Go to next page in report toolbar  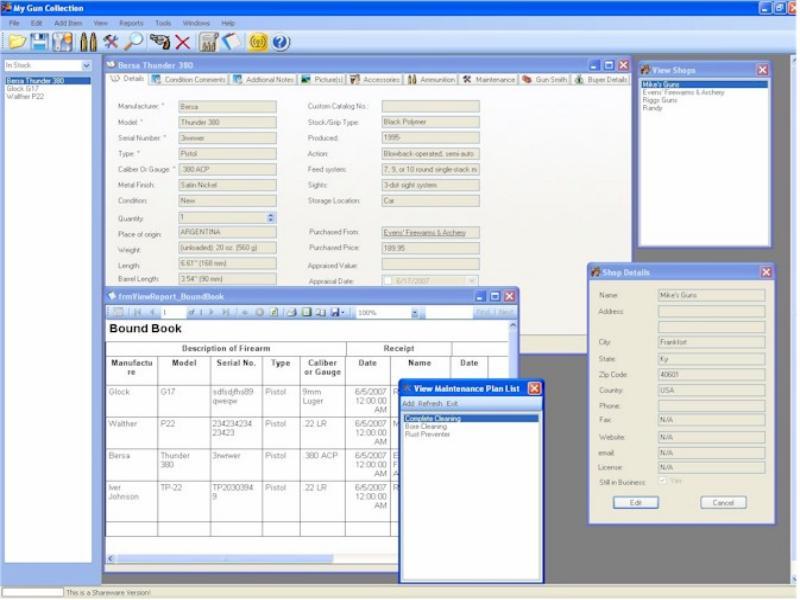point(211,312)
